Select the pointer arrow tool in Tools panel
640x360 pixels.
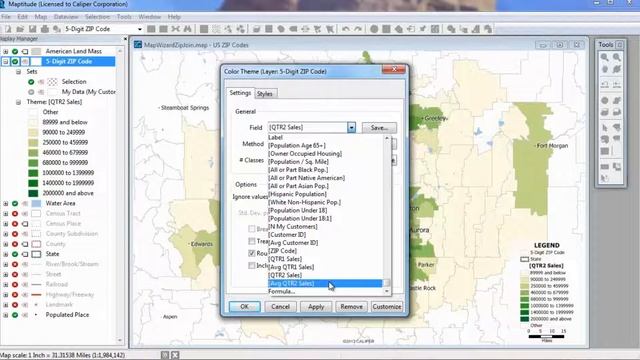(604, 128)
